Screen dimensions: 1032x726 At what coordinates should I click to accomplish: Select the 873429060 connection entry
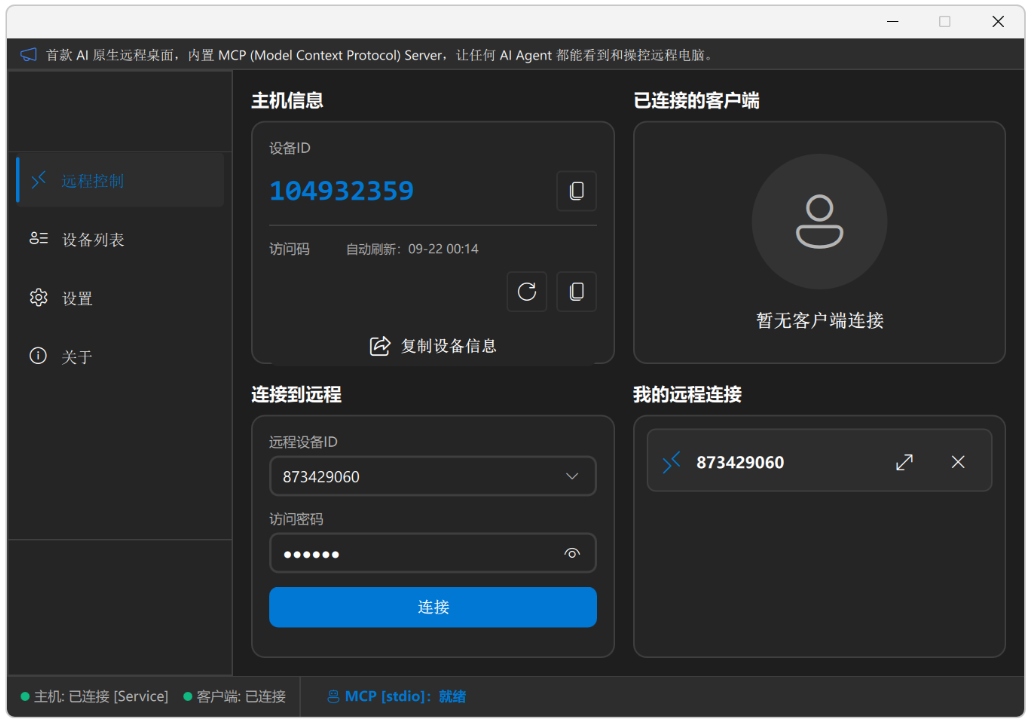tap(819, 460)
